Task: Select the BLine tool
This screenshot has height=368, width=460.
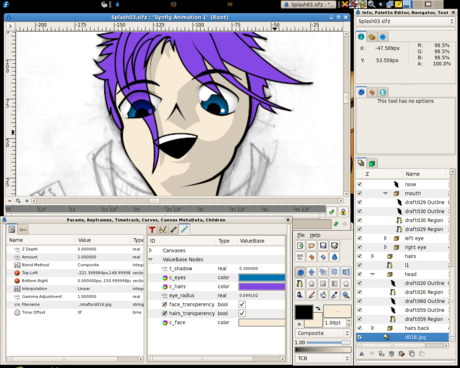Action: pyautogui.click(x=300, y=284)
